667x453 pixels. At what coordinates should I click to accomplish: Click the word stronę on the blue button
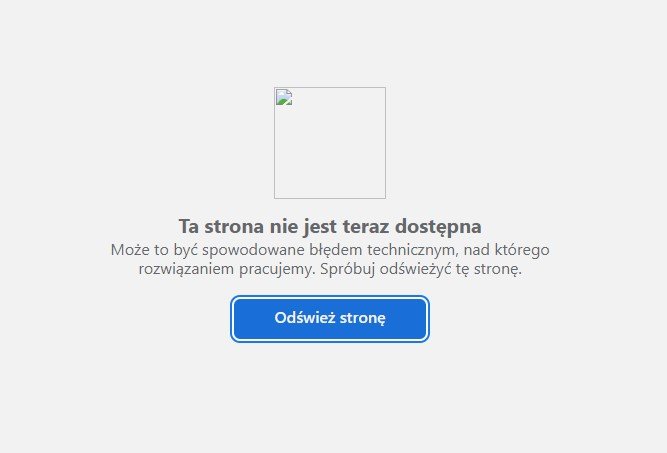[362, 319]
